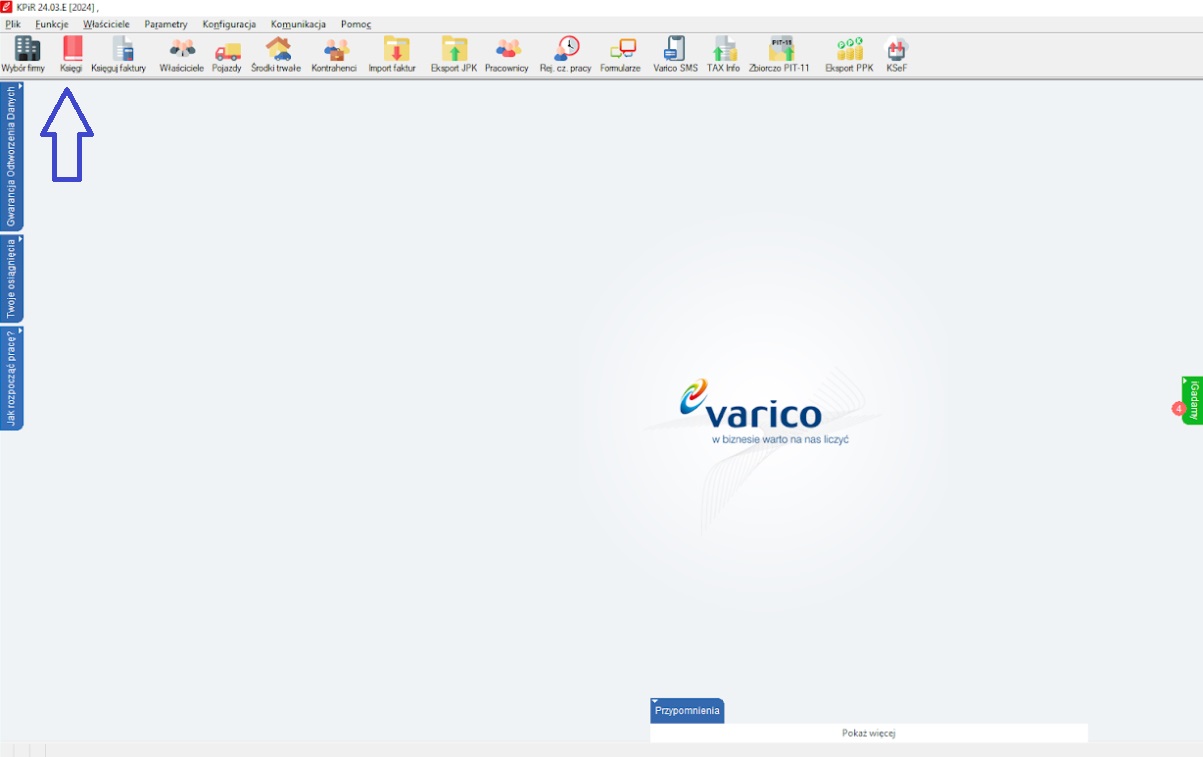The height and width of the screenshot is (757, 1203).
Task: Open Właściciele toolbar icon
Action: (182, 55)
